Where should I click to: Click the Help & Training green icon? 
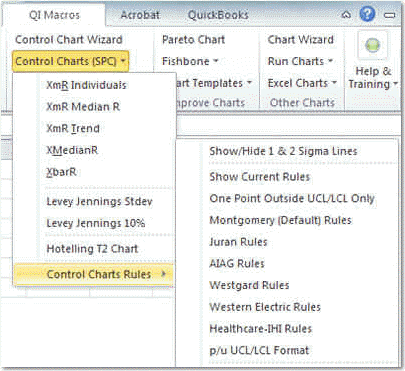click(373, 45)
